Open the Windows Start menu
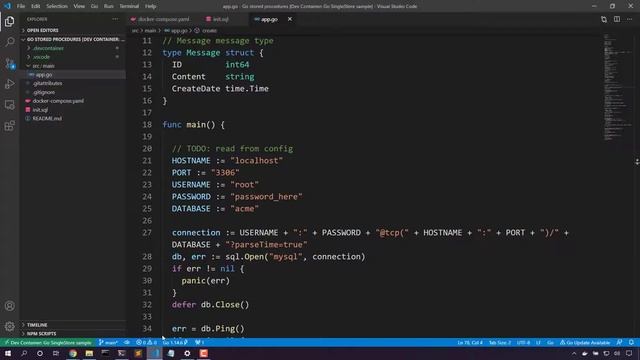 8,353
